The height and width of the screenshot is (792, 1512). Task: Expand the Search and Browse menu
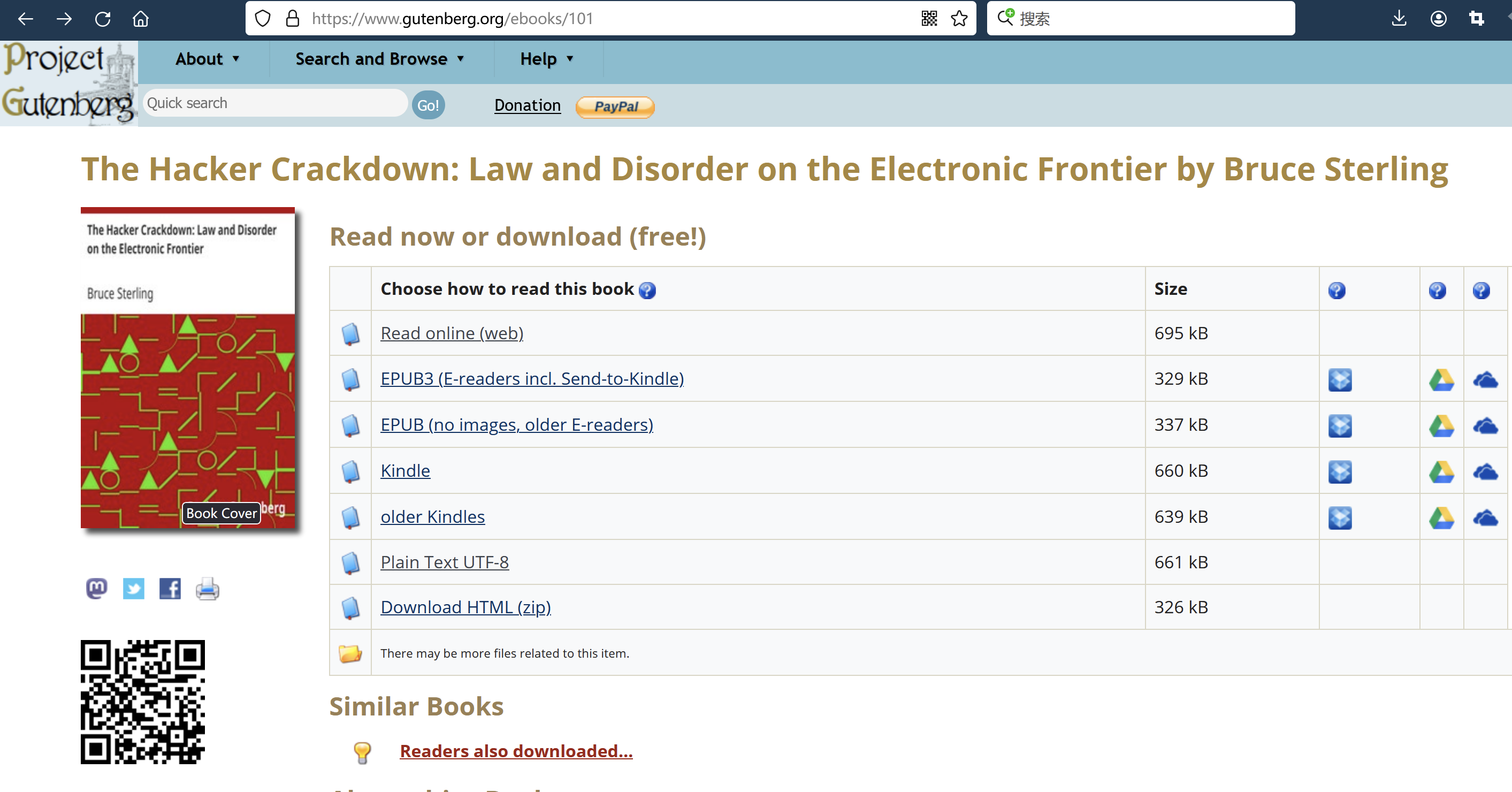pos(380,59)
